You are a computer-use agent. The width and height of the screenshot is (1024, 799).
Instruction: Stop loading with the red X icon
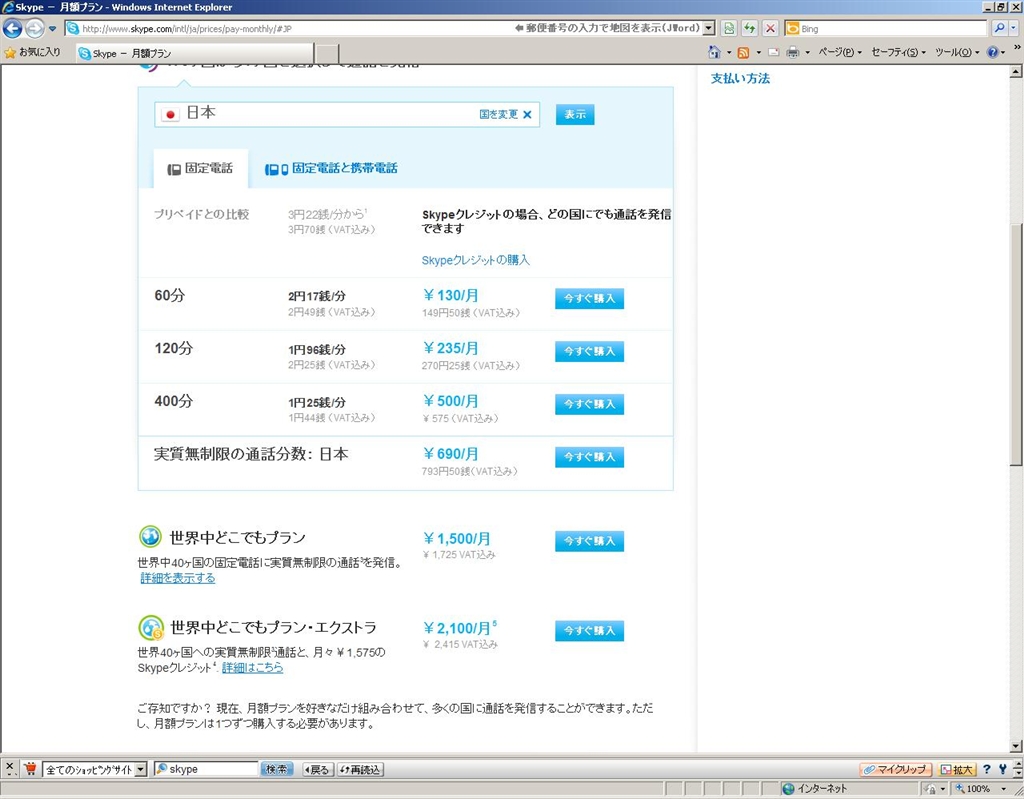click(x=771, y=28)
